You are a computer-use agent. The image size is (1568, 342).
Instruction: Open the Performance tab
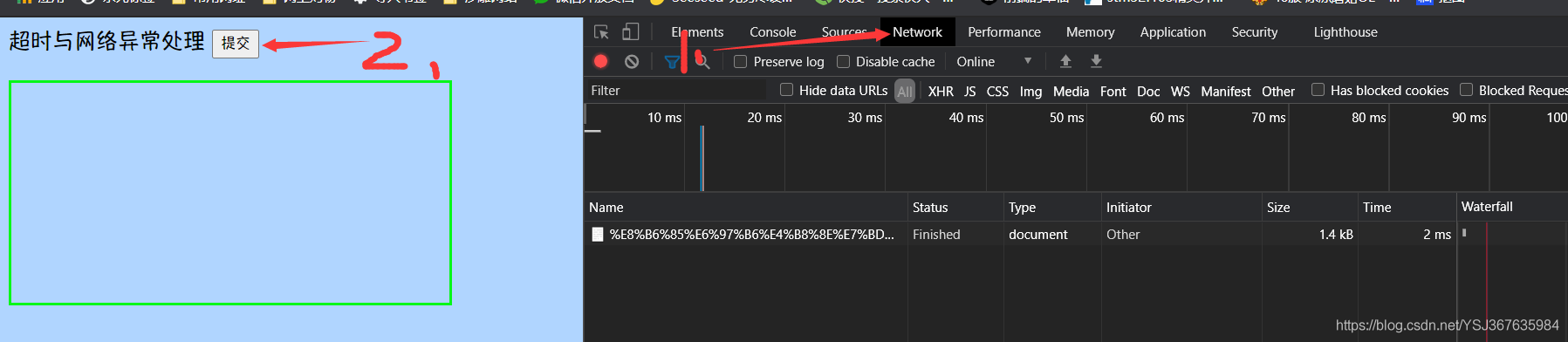tap(1003, 32)
